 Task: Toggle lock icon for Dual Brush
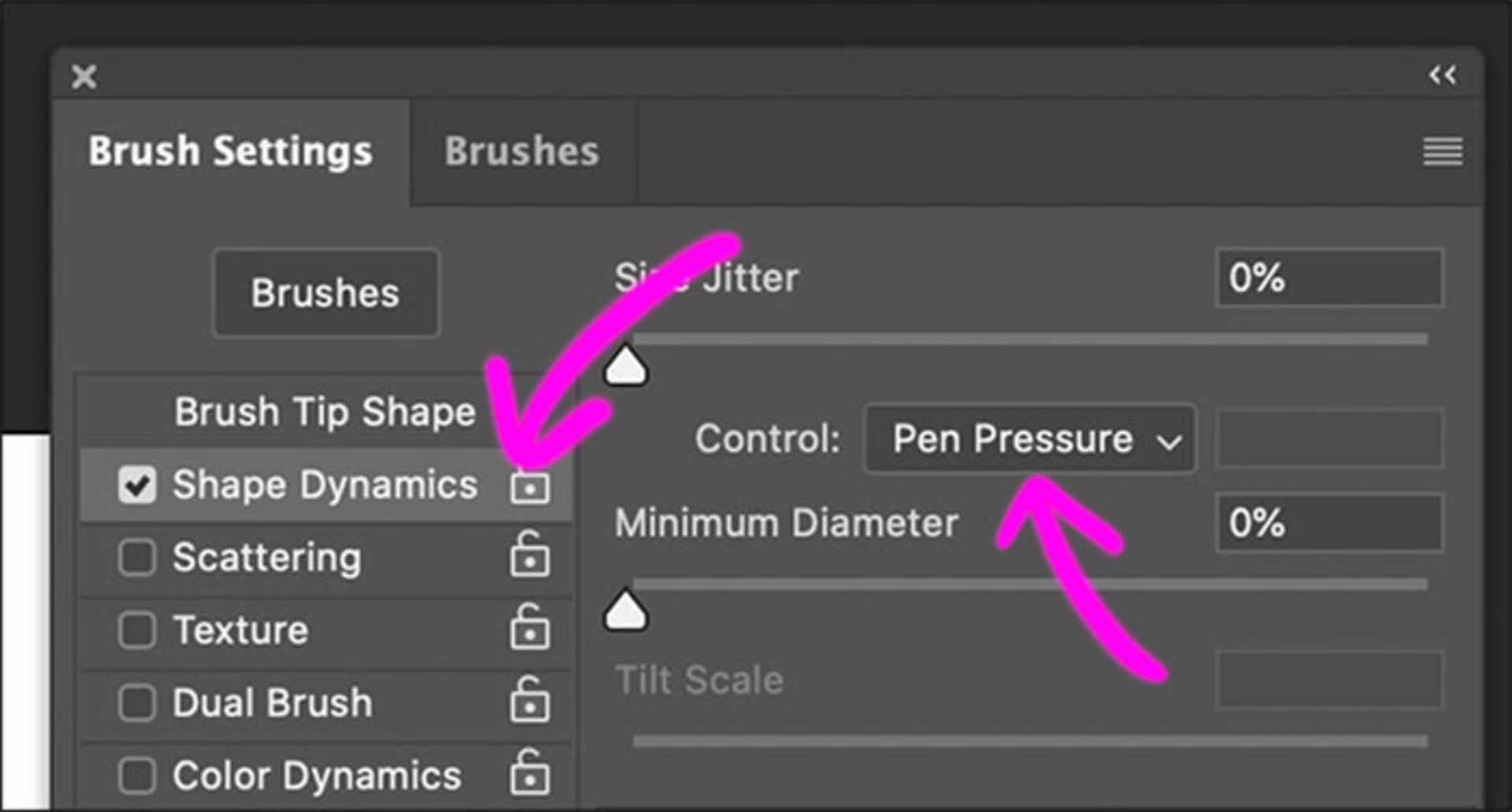(529, 701)
